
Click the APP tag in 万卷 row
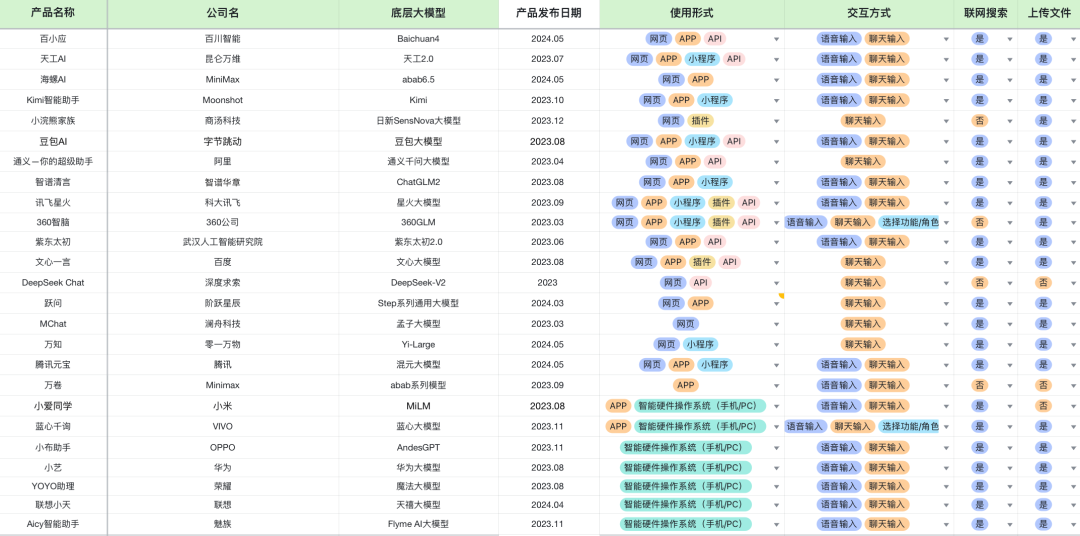coord(685,385)
